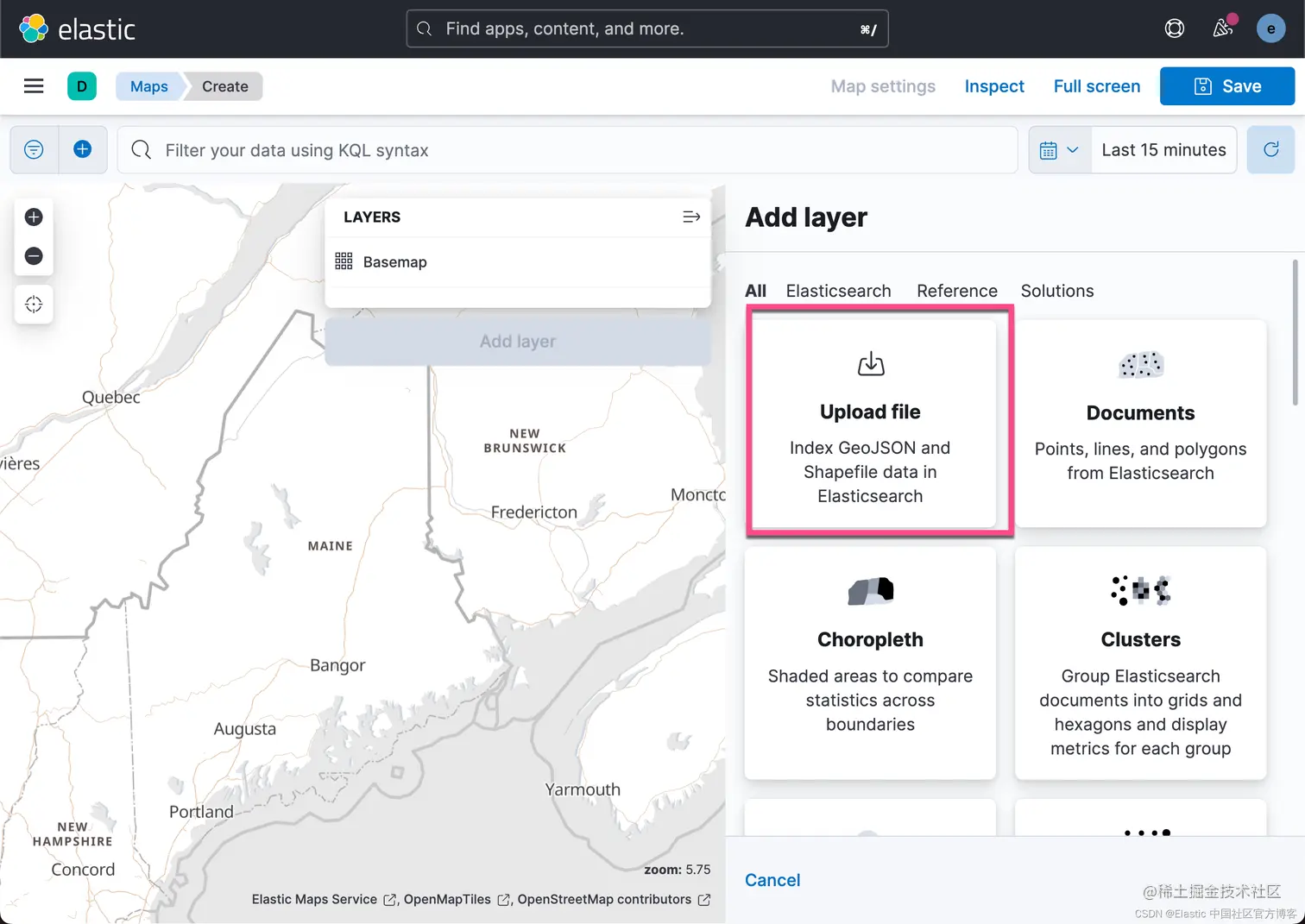Switch to the Solutions tab

[x=1057, y=291]
